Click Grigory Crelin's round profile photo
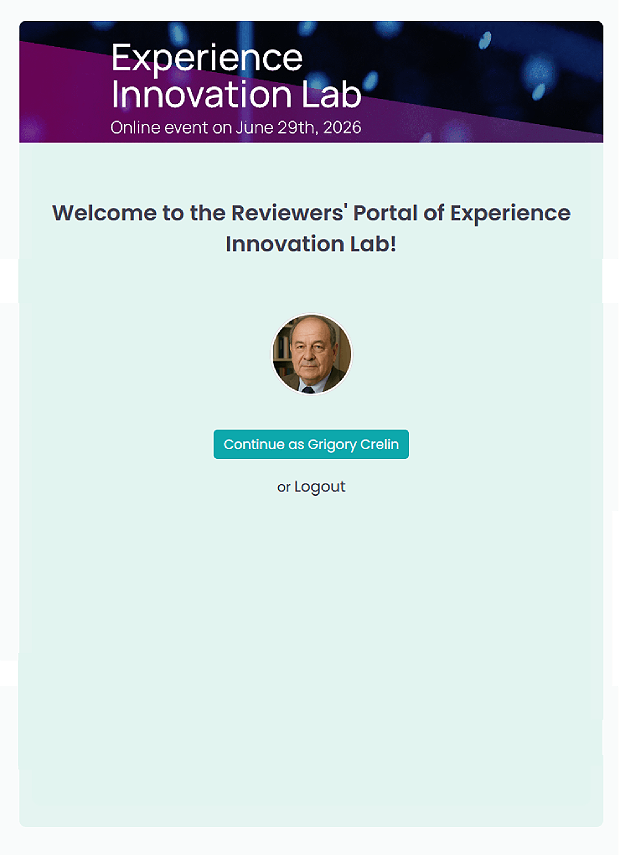The height and width of the screenshot is (855, 620). (x=312, y=354)
